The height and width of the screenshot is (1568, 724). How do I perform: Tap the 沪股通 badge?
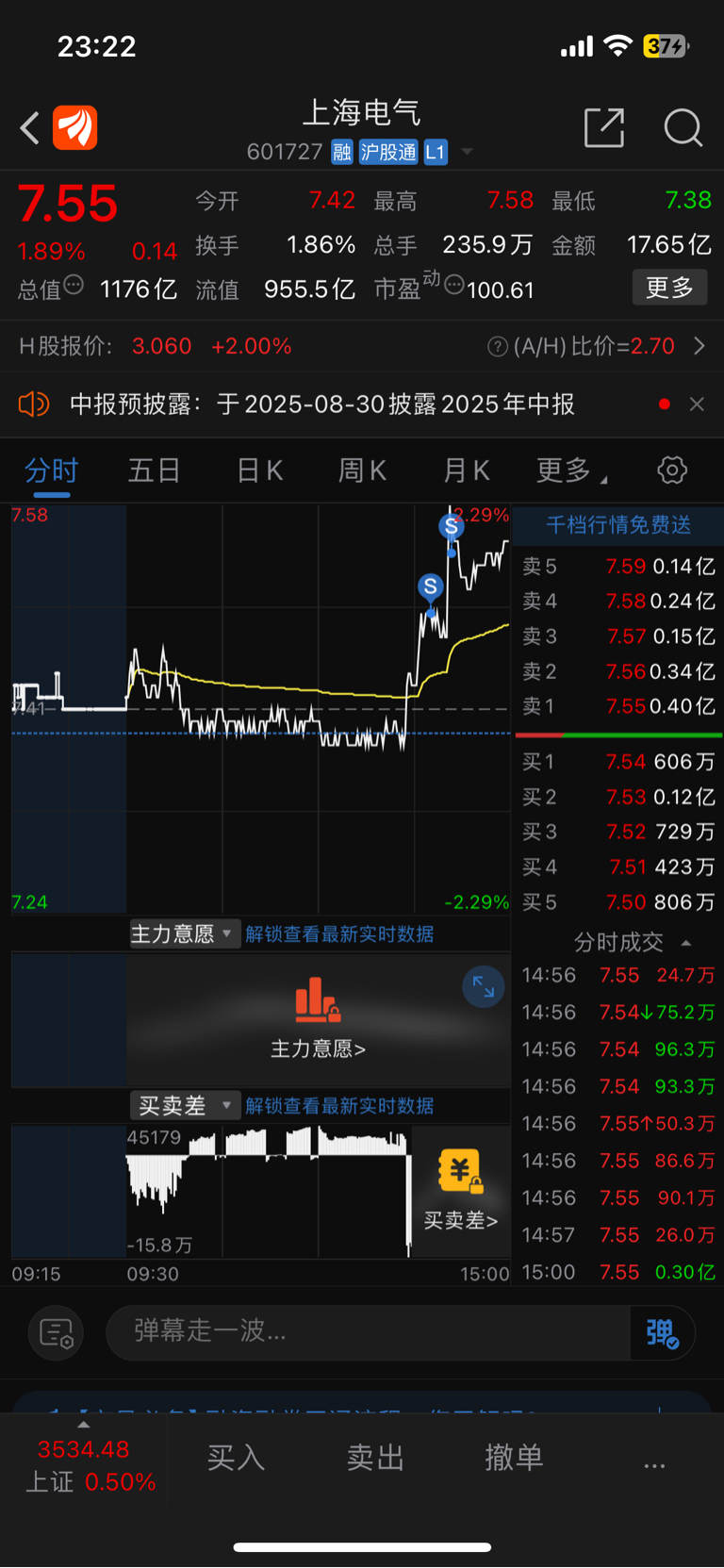coord(388,152)
